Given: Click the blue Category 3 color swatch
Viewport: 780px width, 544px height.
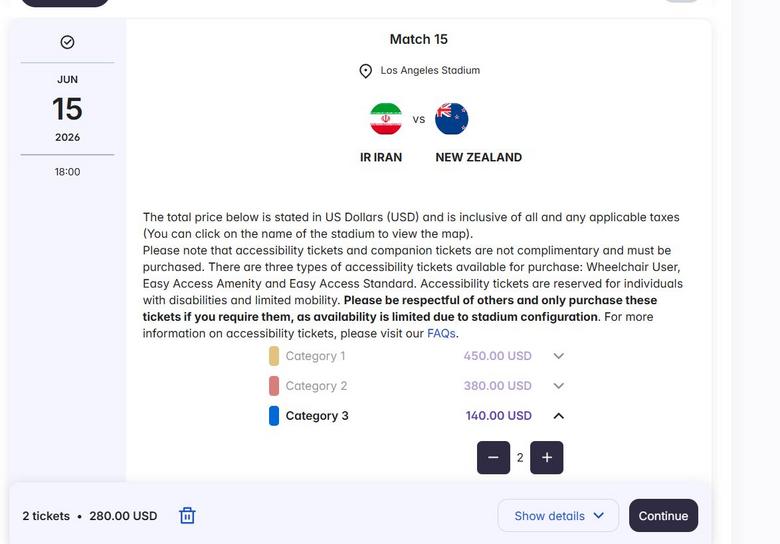Looking at the screenshot, I should coord(274,416).
